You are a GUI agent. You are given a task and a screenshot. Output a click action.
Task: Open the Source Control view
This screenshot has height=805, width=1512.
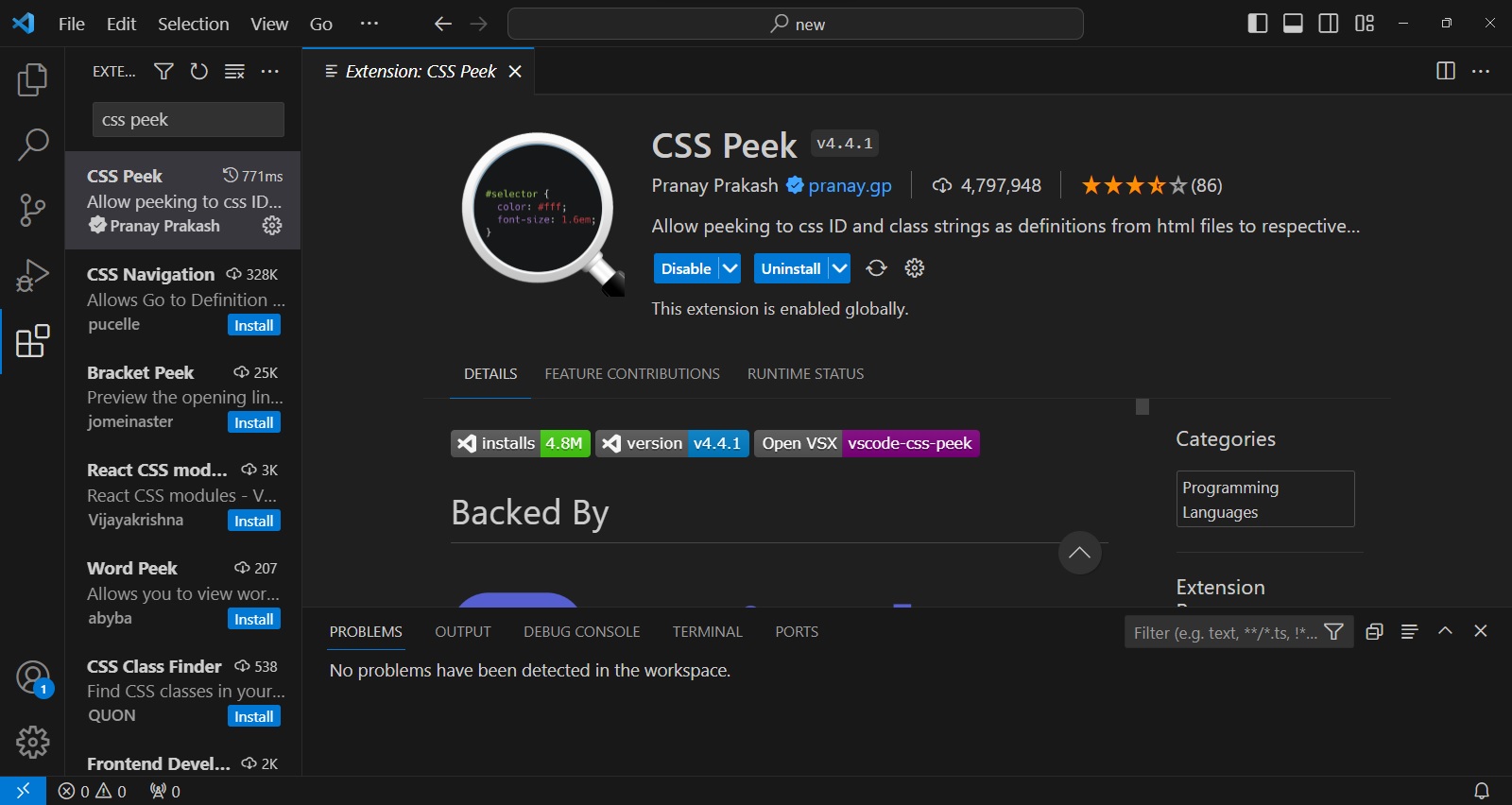32,210
